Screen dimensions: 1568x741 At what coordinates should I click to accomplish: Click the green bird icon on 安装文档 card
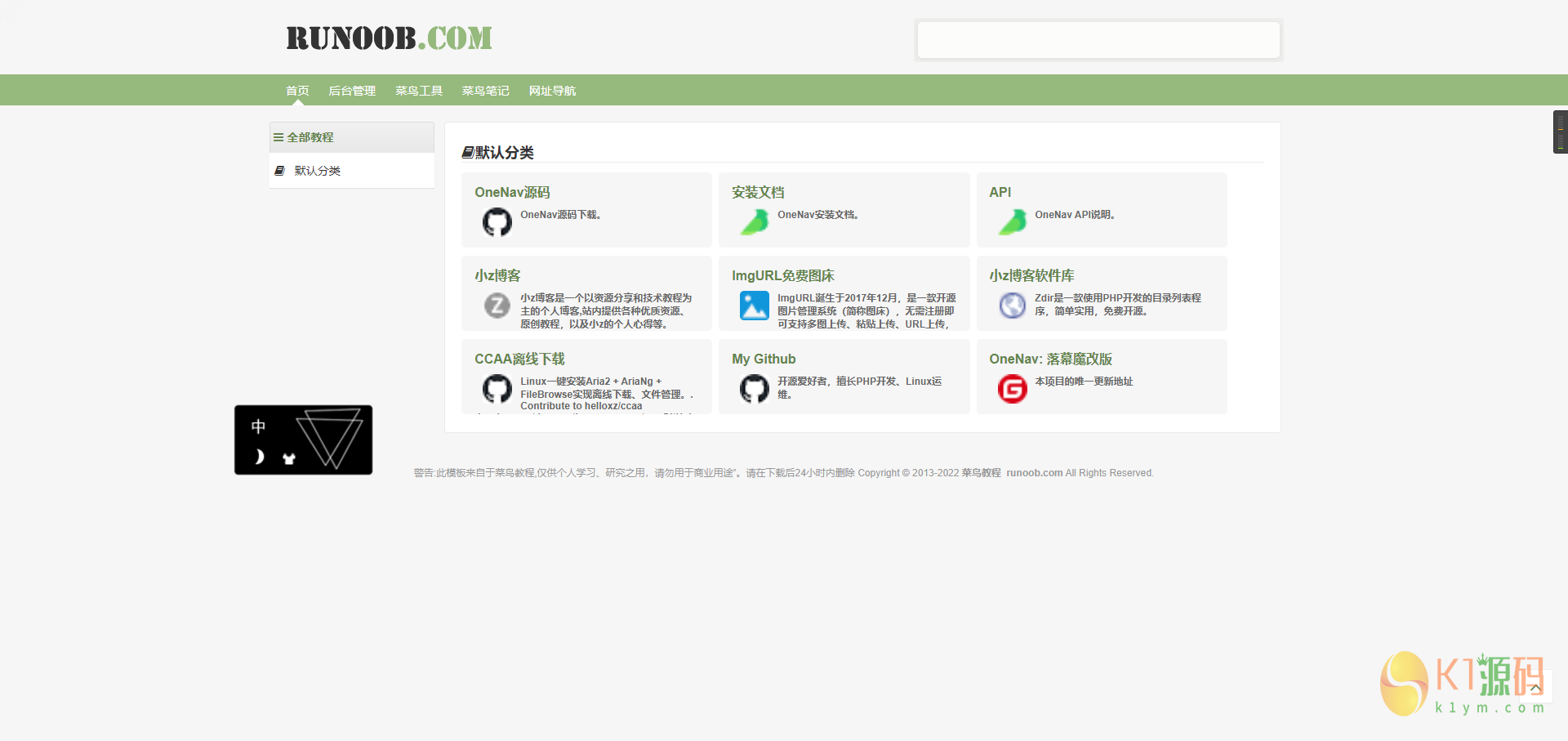(755, 221)
